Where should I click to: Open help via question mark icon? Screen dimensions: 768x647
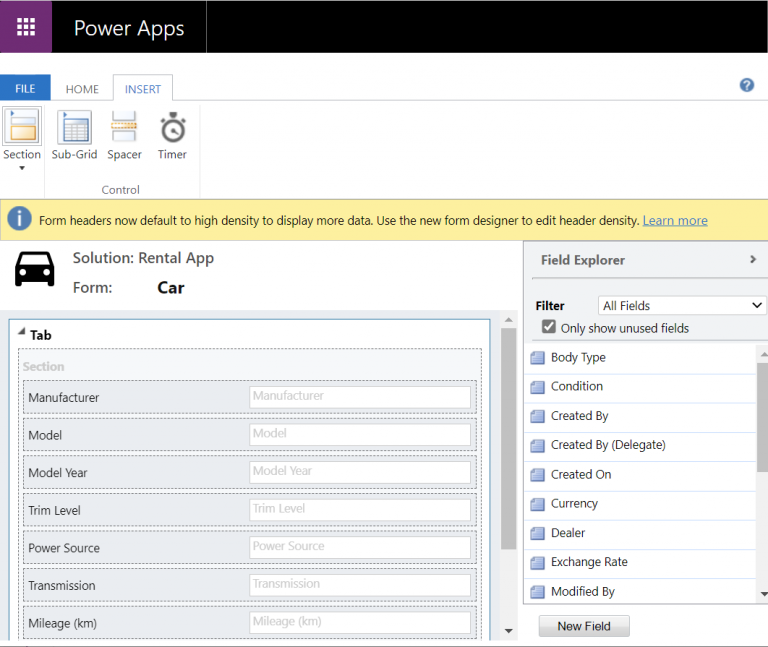tap(746, 85)
